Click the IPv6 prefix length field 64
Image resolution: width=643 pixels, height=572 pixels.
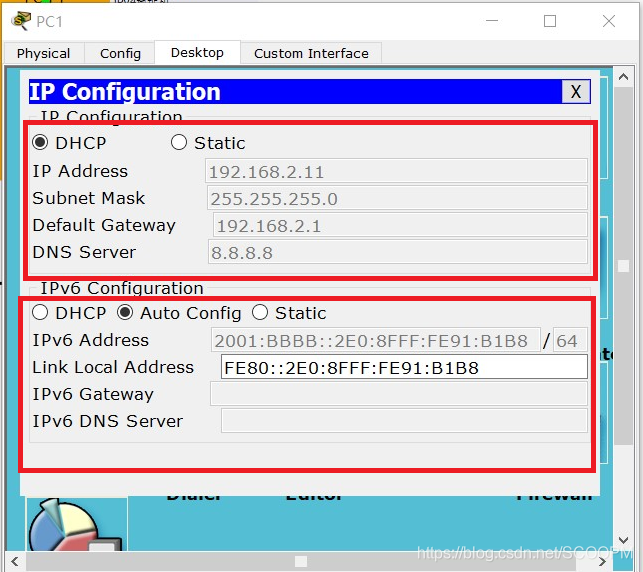point(570,340)
